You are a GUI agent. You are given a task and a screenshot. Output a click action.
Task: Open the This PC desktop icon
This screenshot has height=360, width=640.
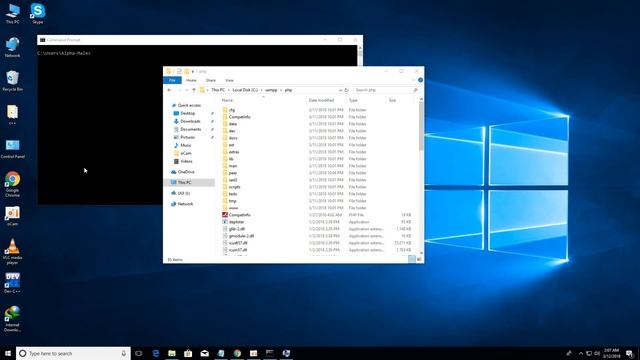12,13
